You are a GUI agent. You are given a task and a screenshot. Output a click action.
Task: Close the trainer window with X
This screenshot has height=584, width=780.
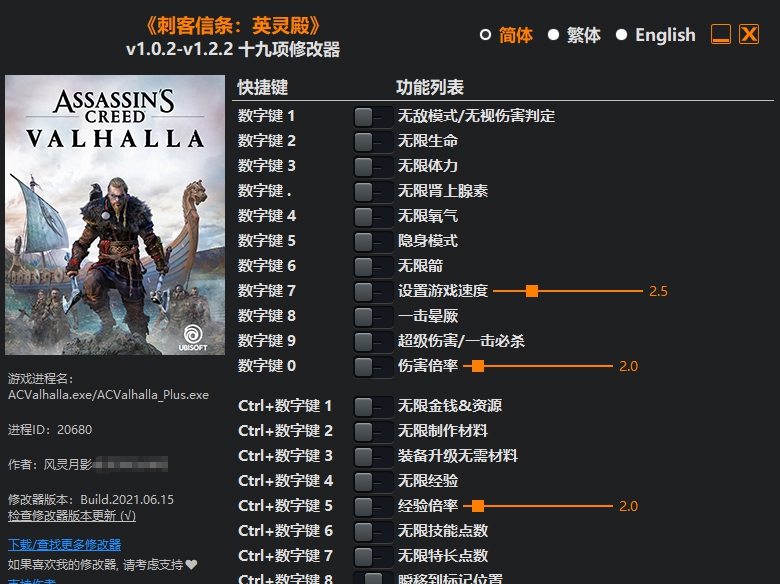(x=749, y=35)
